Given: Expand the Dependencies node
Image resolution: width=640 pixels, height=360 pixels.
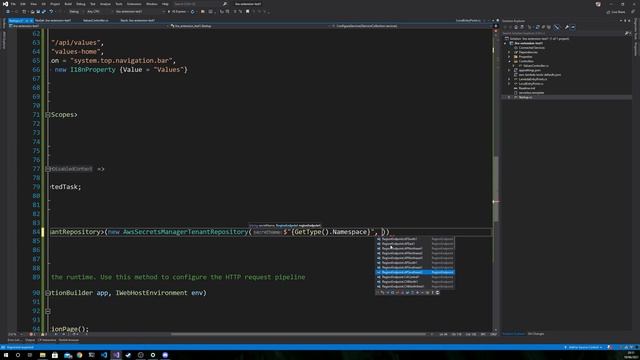Looking at the screenshot, I should coord(509,52).
